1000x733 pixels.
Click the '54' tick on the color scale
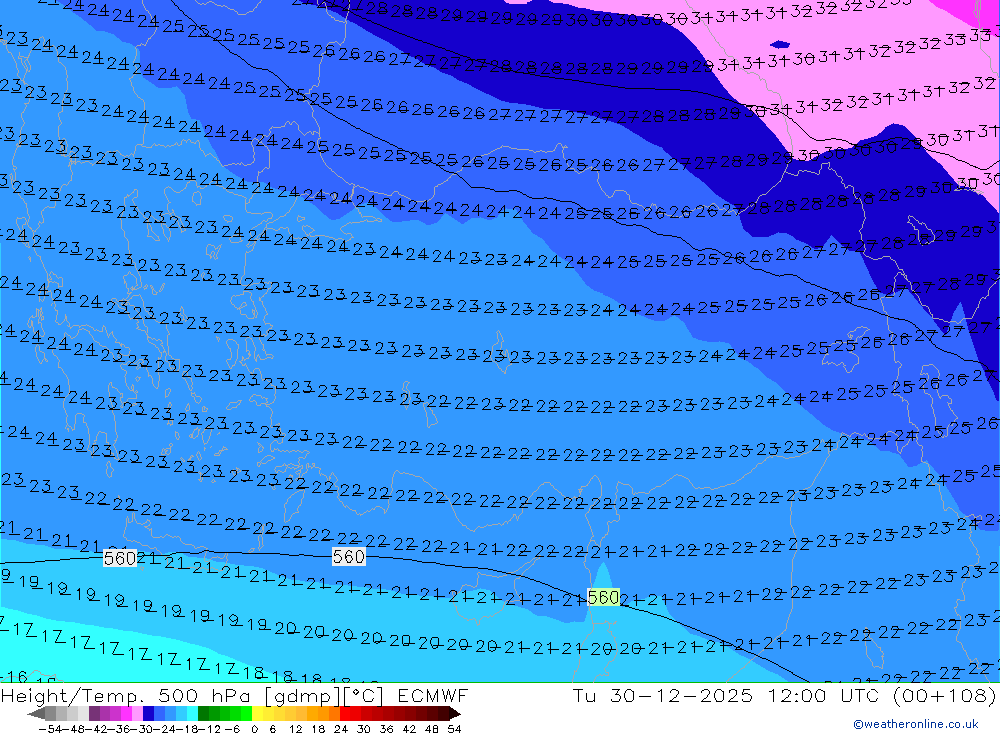click(454, 729)
